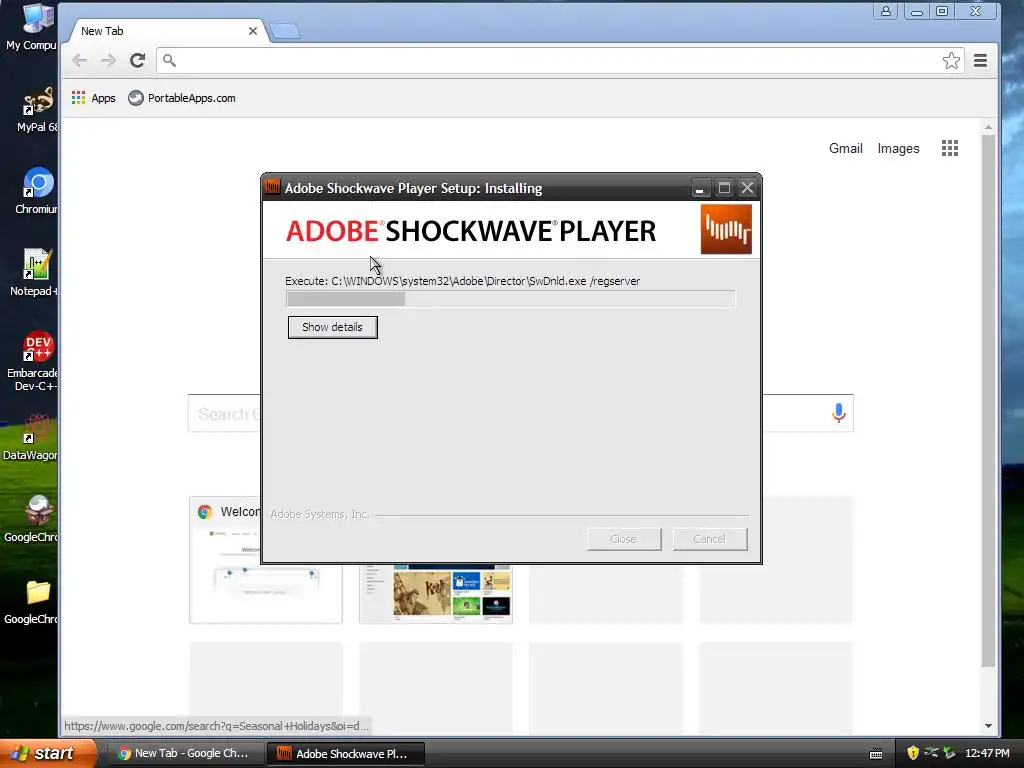Click the Shockwave logo icon in installer header
Image resolution: width=1024 pixels, height=768 pixels.
coord(726,229)
